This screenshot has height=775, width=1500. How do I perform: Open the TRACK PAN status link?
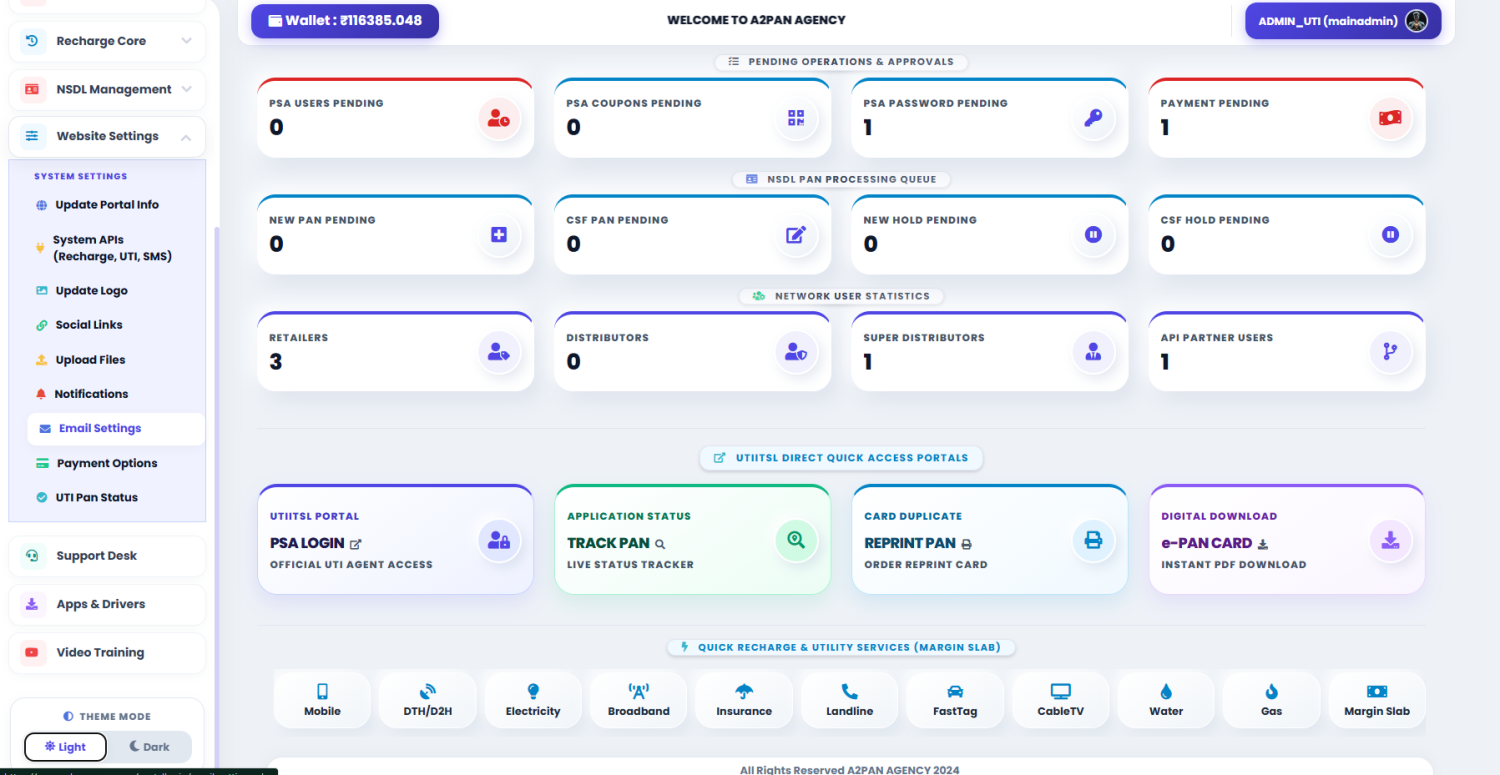click(615, 543)
